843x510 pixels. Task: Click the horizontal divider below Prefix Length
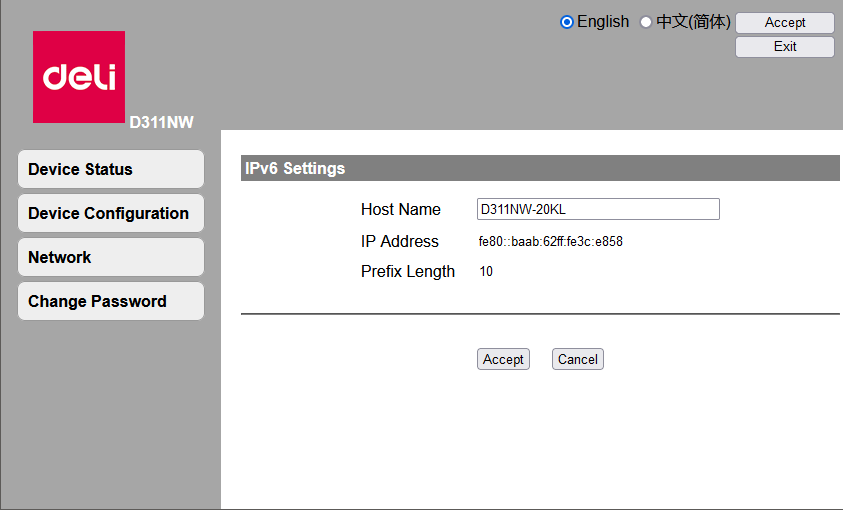(540, 314)
